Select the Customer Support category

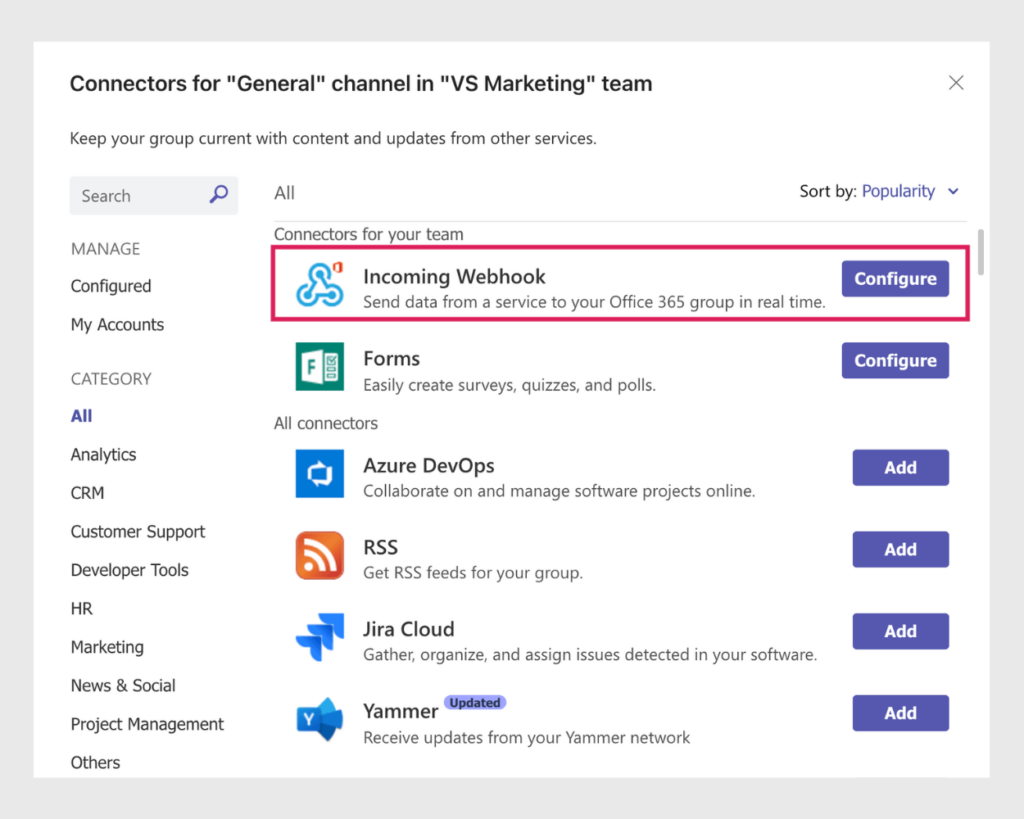point(138,532)
